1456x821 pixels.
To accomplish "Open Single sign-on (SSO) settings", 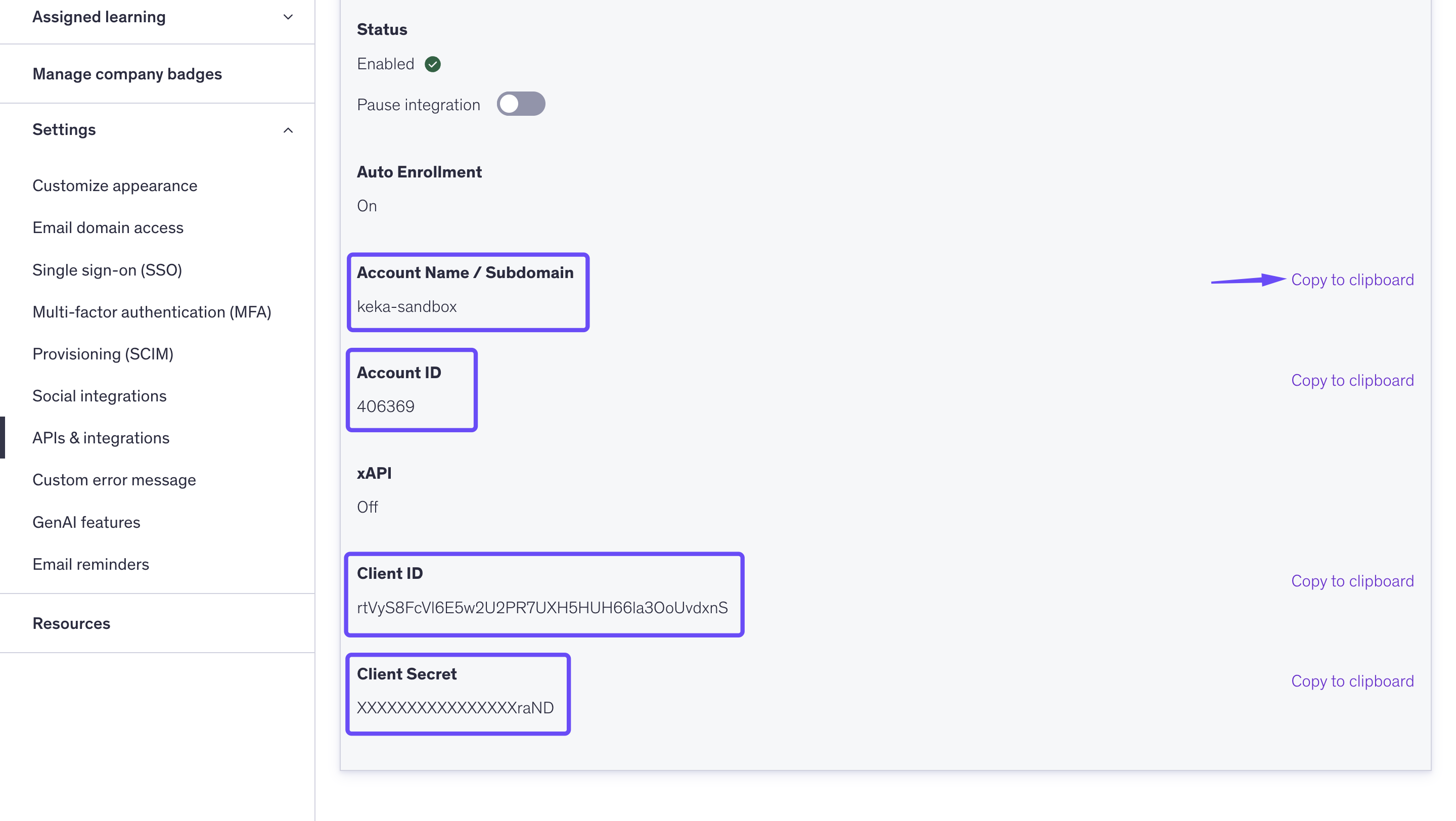I will [x=107, y=270].
